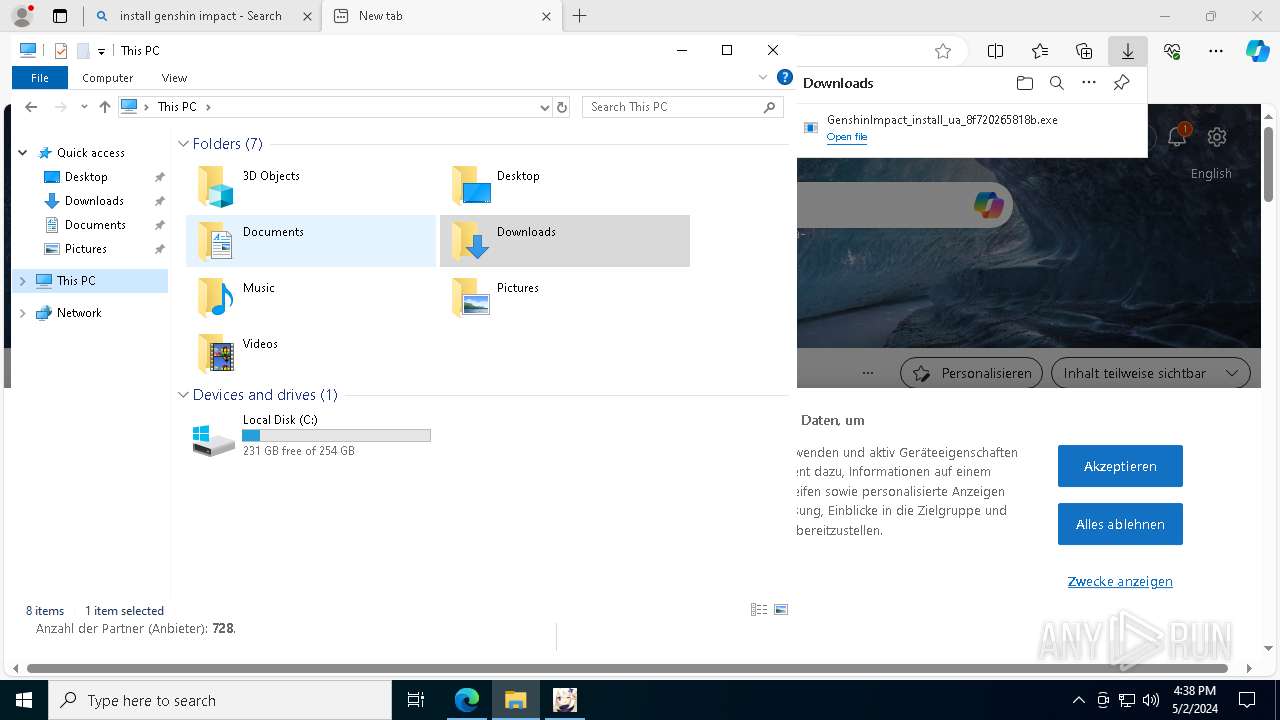Open the tab actions menu icon in Edge

click(60, 16)
